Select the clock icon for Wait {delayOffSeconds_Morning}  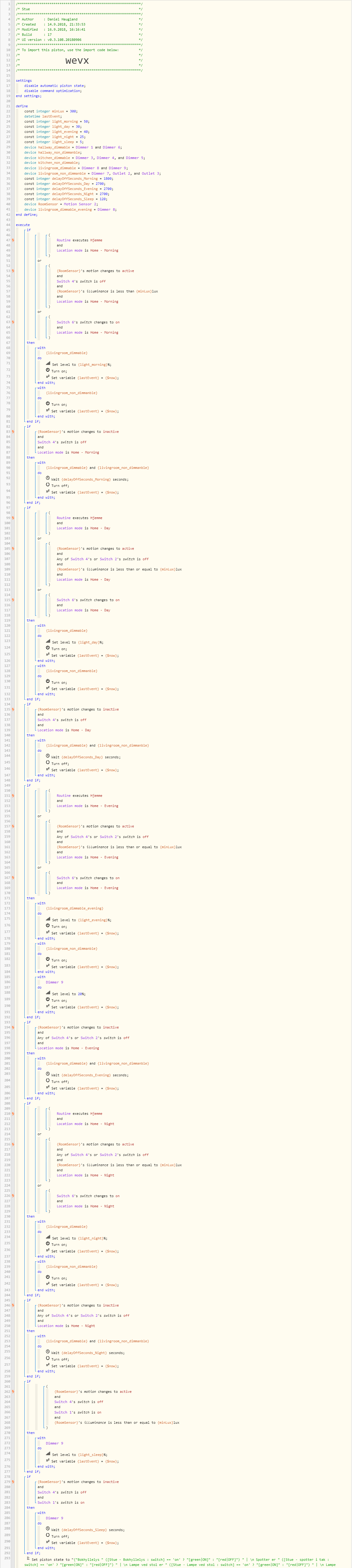click(48, 478)
